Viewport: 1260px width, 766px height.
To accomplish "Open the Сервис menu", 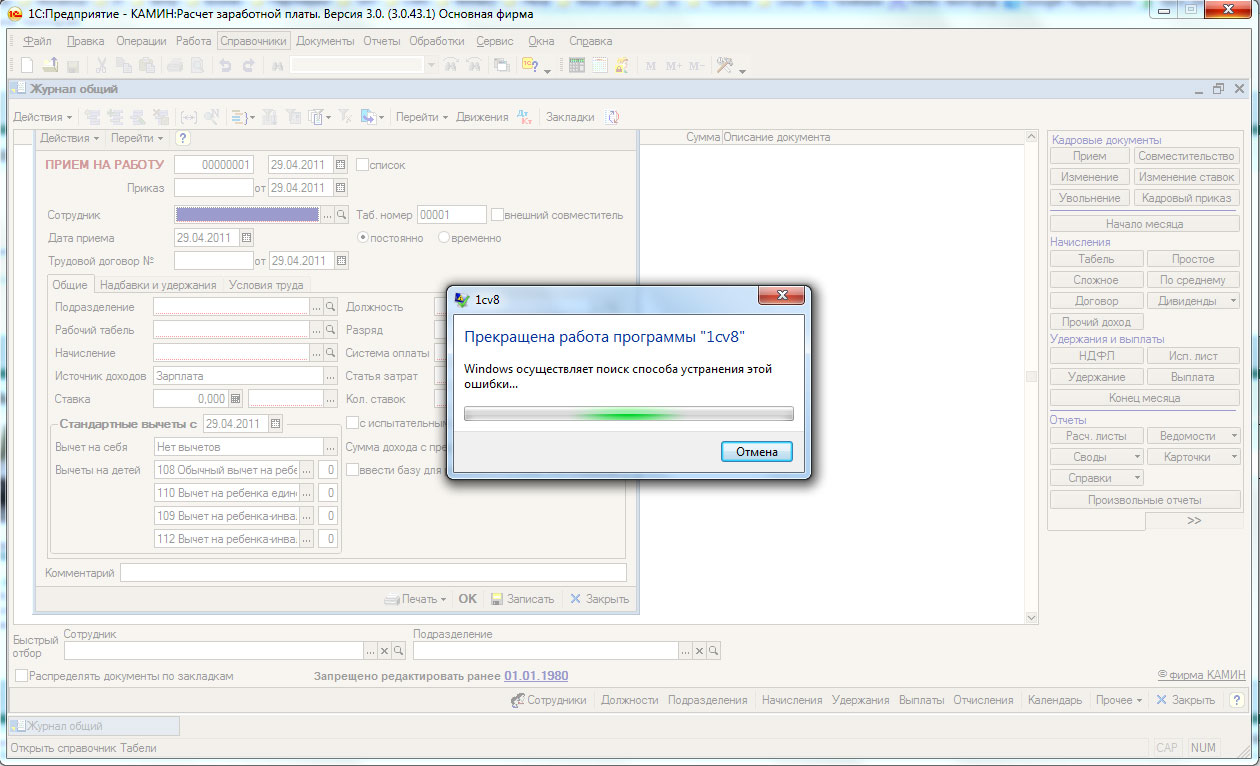I will 495,41.
